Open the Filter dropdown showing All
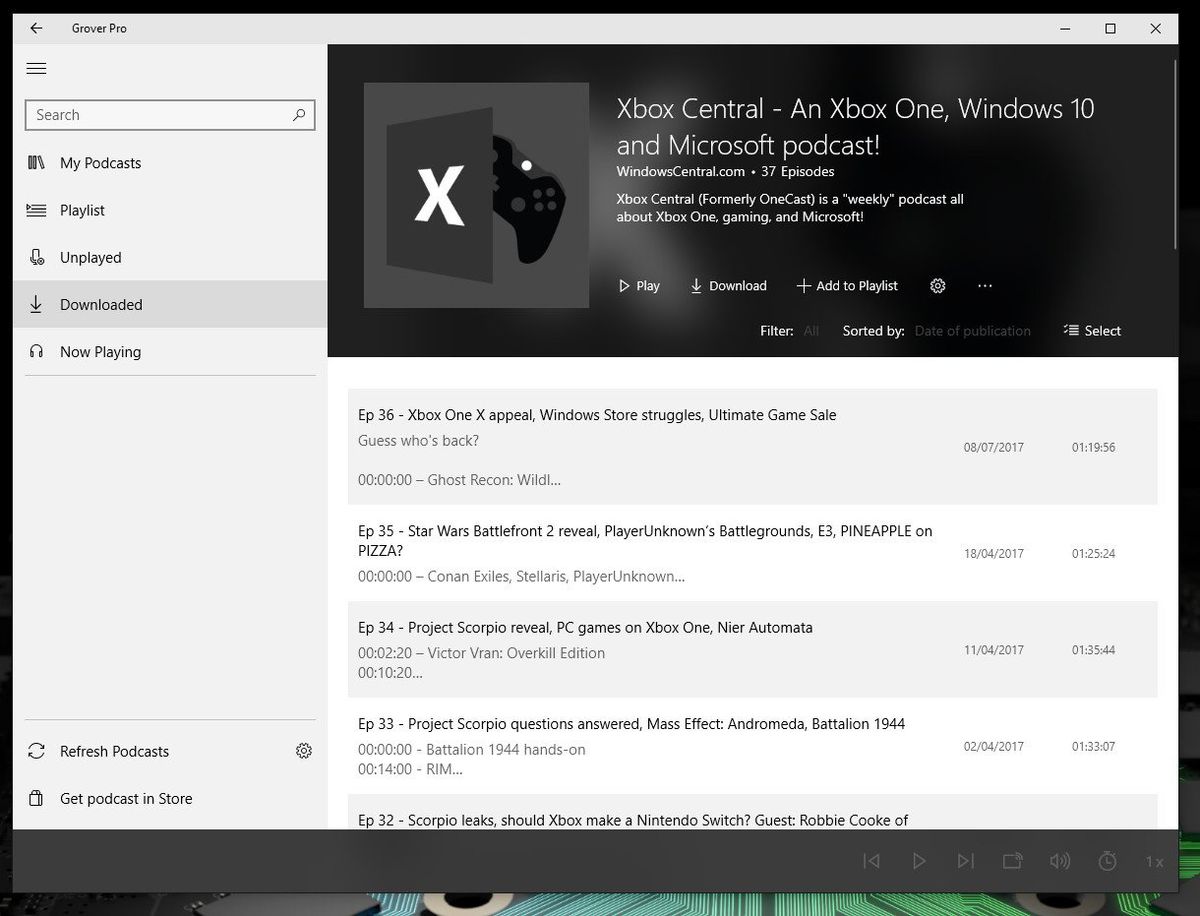The height and width of the screenshot is (916, 1200). coord(810,330)
